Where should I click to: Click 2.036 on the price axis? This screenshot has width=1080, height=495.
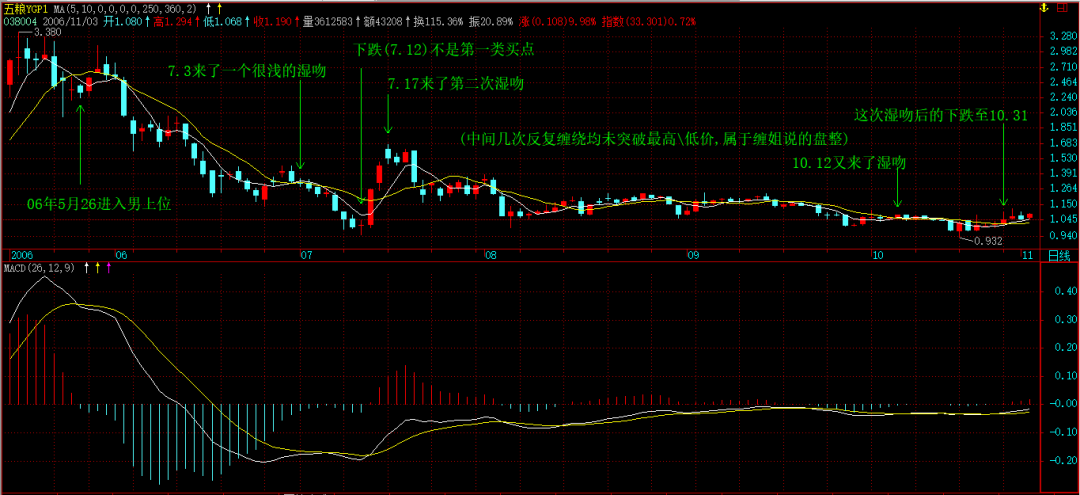[x=1061, y=112]
